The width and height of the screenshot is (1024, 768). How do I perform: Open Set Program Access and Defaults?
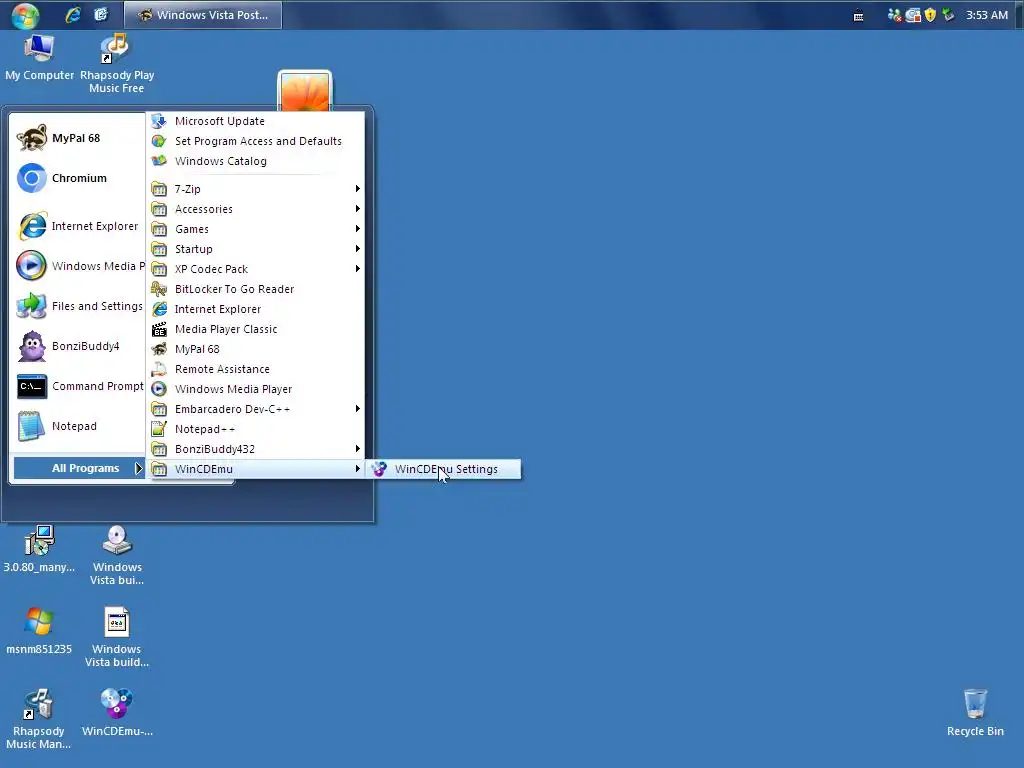tap(256, 141)
